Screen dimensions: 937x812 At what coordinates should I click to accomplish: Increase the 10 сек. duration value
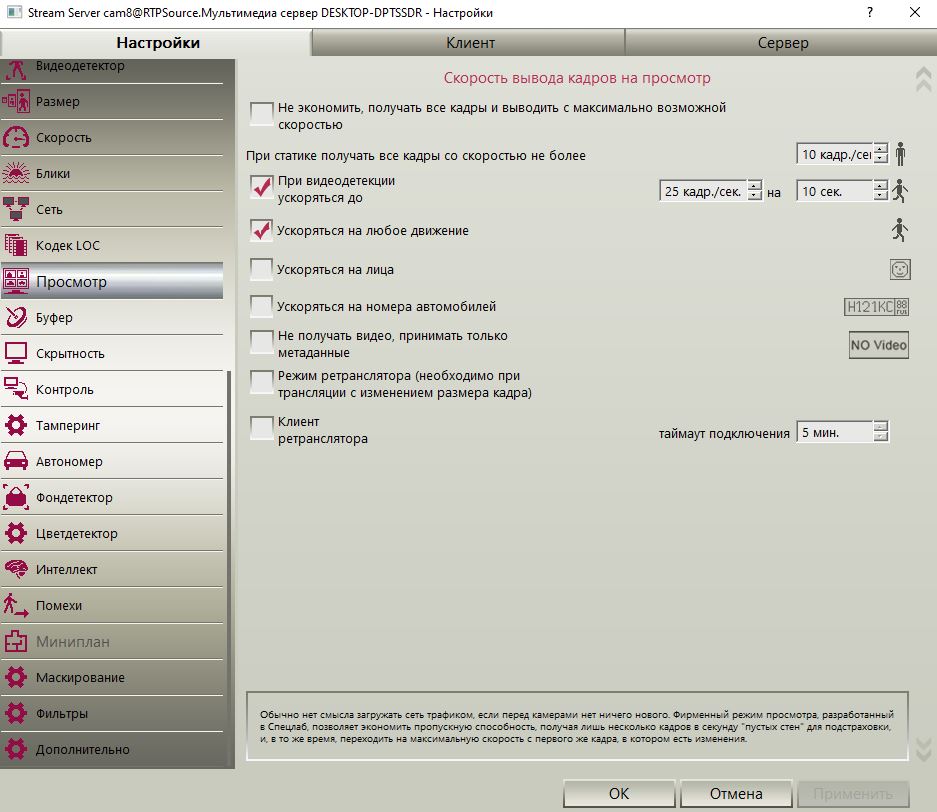coord(881,186)
